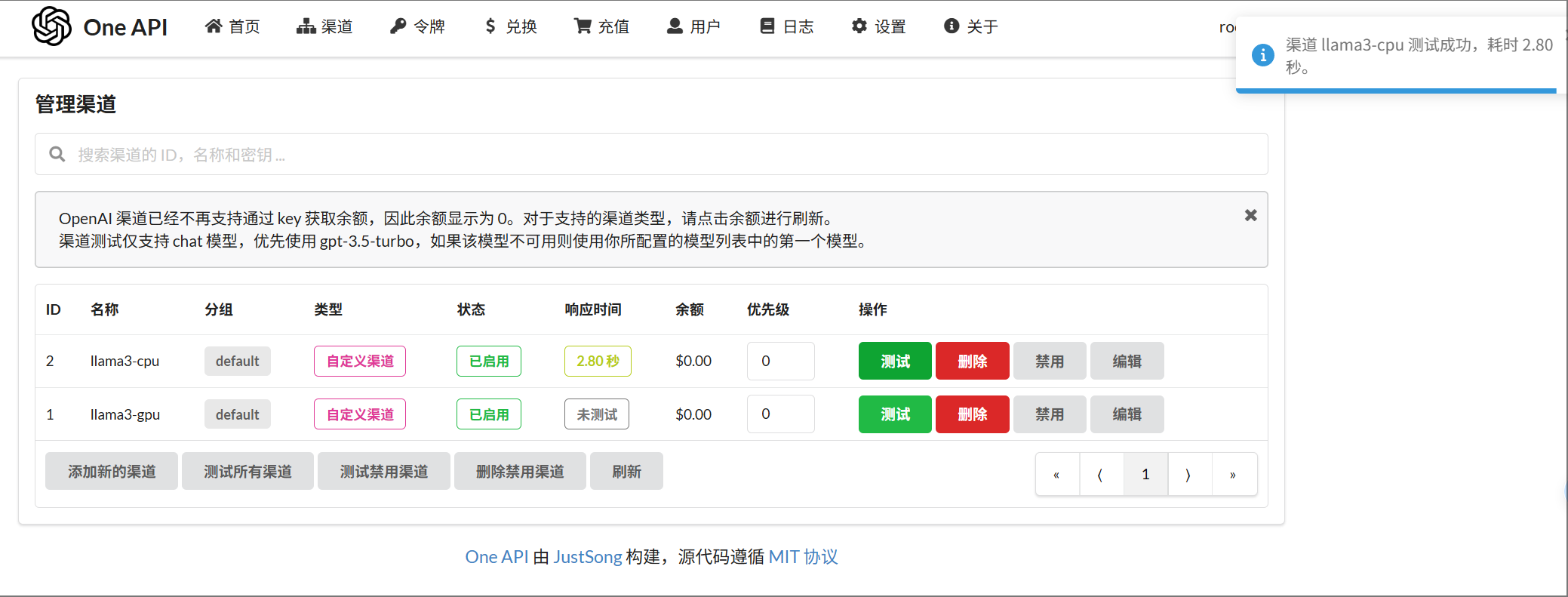Disable the llama3-cpu channel
Screen dimensions: 1568x597
1049,362
